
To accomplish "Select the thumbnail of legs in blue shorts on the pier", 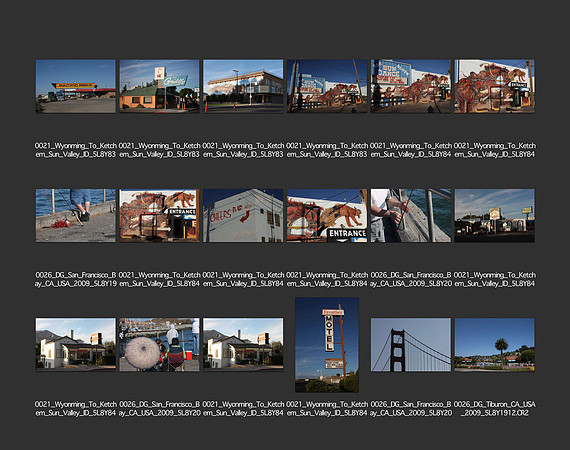I will pyautogui.click(x=76, y=215).
